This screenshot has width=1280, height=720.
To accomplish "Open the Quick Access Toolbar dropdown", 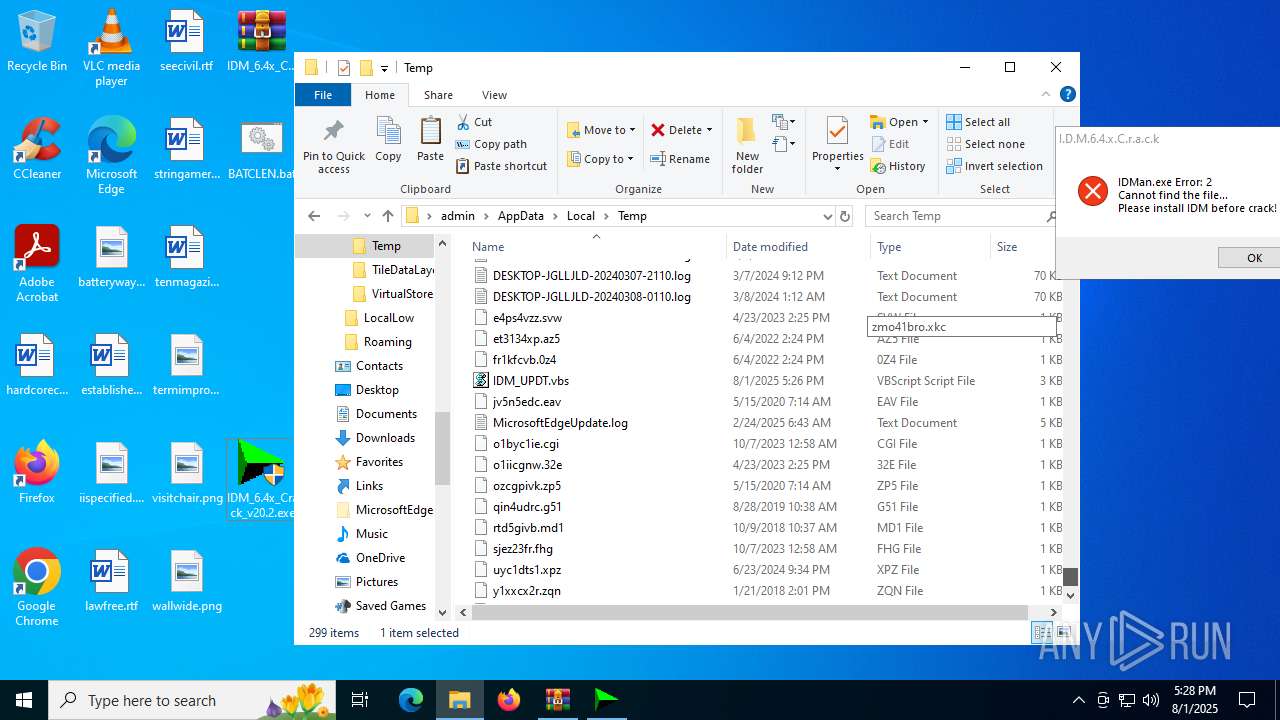I will [x=384, y=68].
